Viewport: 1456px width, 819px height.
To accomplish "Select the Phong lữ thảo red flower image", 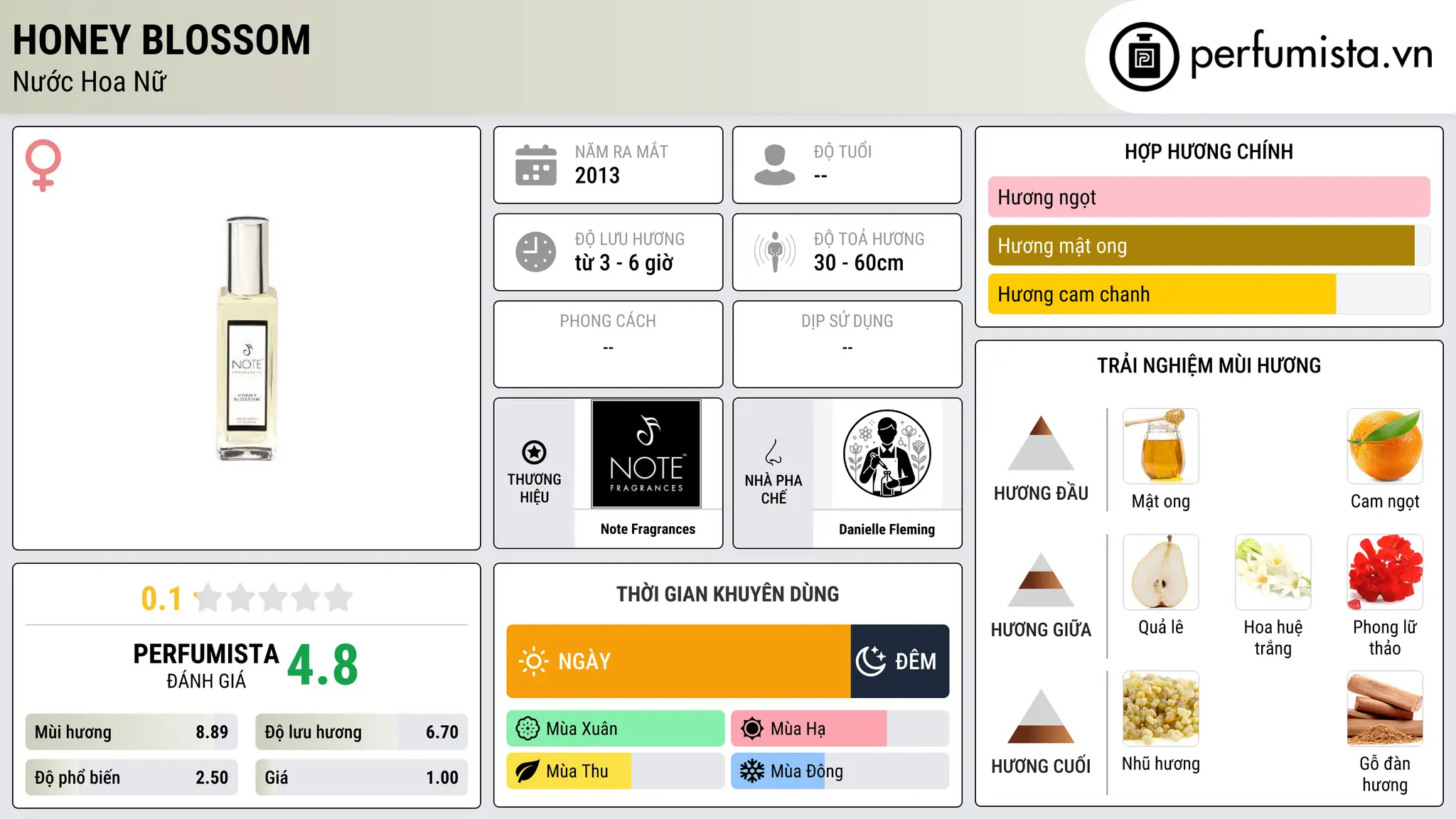I will pos(1385,572).
